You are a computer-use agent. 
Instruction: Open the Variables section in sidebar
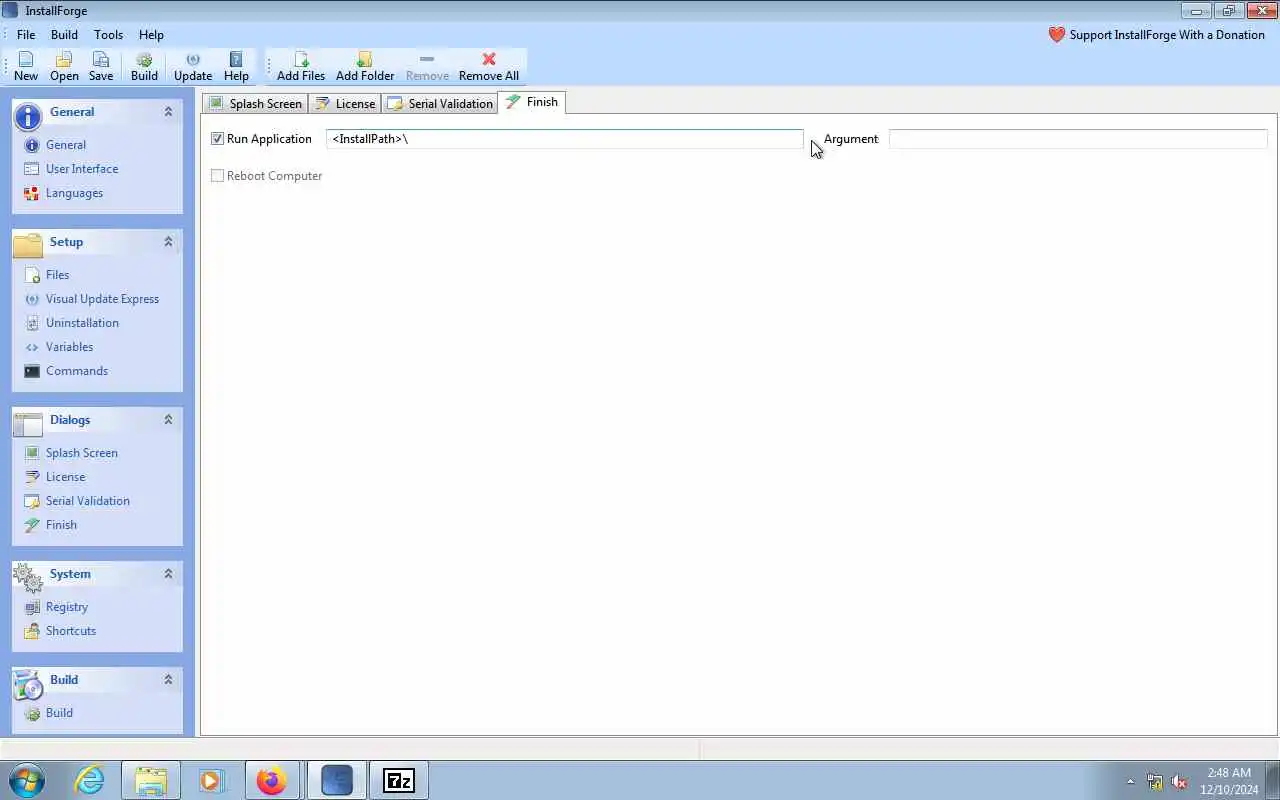tap(69, 347)
